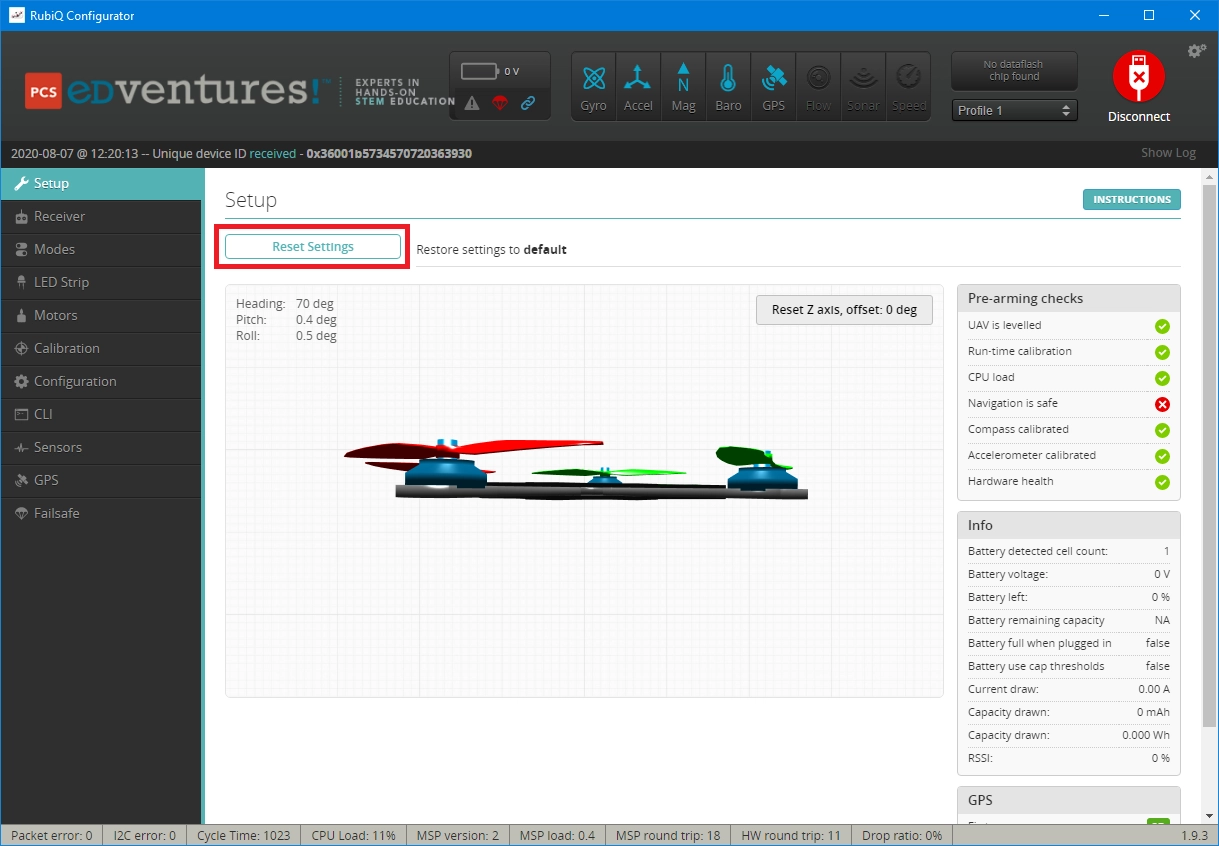The image size is (1219, 846).
Task: Click Drop ratio in status bar
Action: pos(900,835)
